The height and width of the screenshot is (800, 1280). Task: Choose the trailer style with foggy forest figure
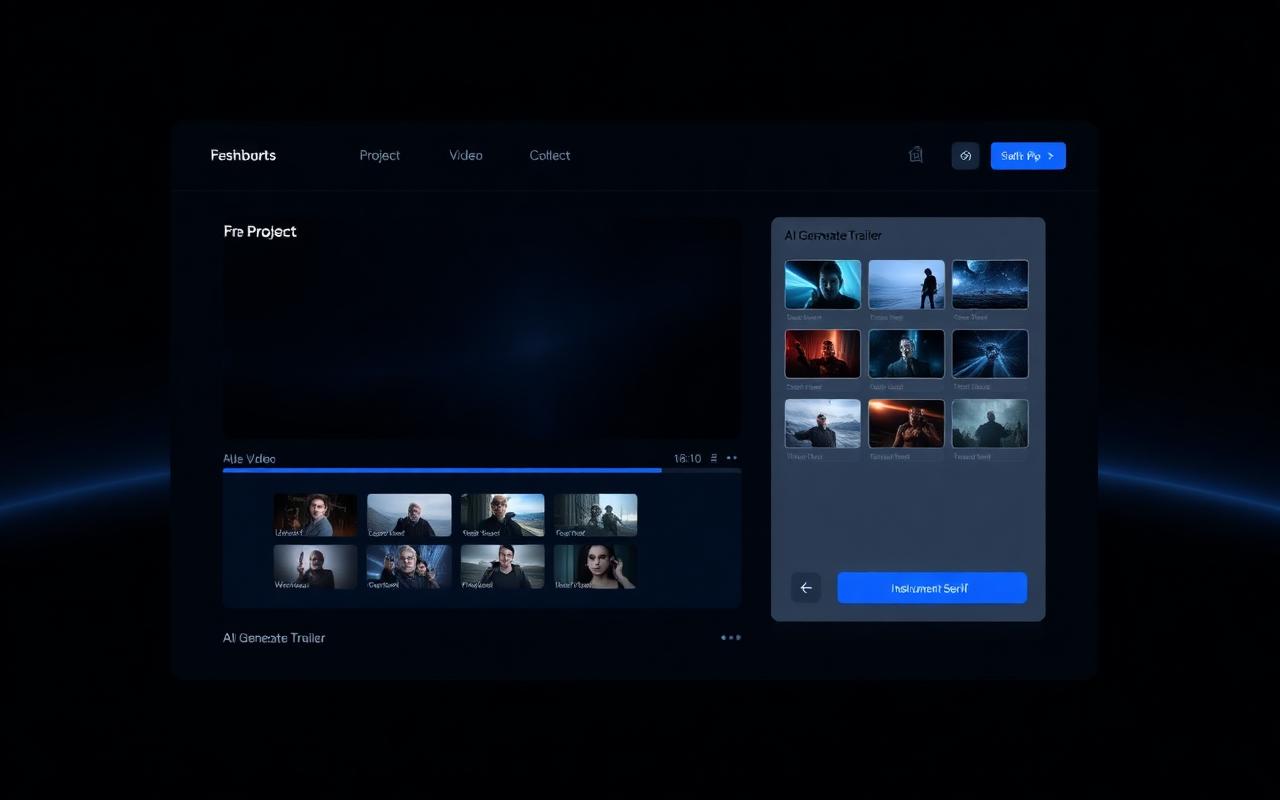tap(990, 424)
